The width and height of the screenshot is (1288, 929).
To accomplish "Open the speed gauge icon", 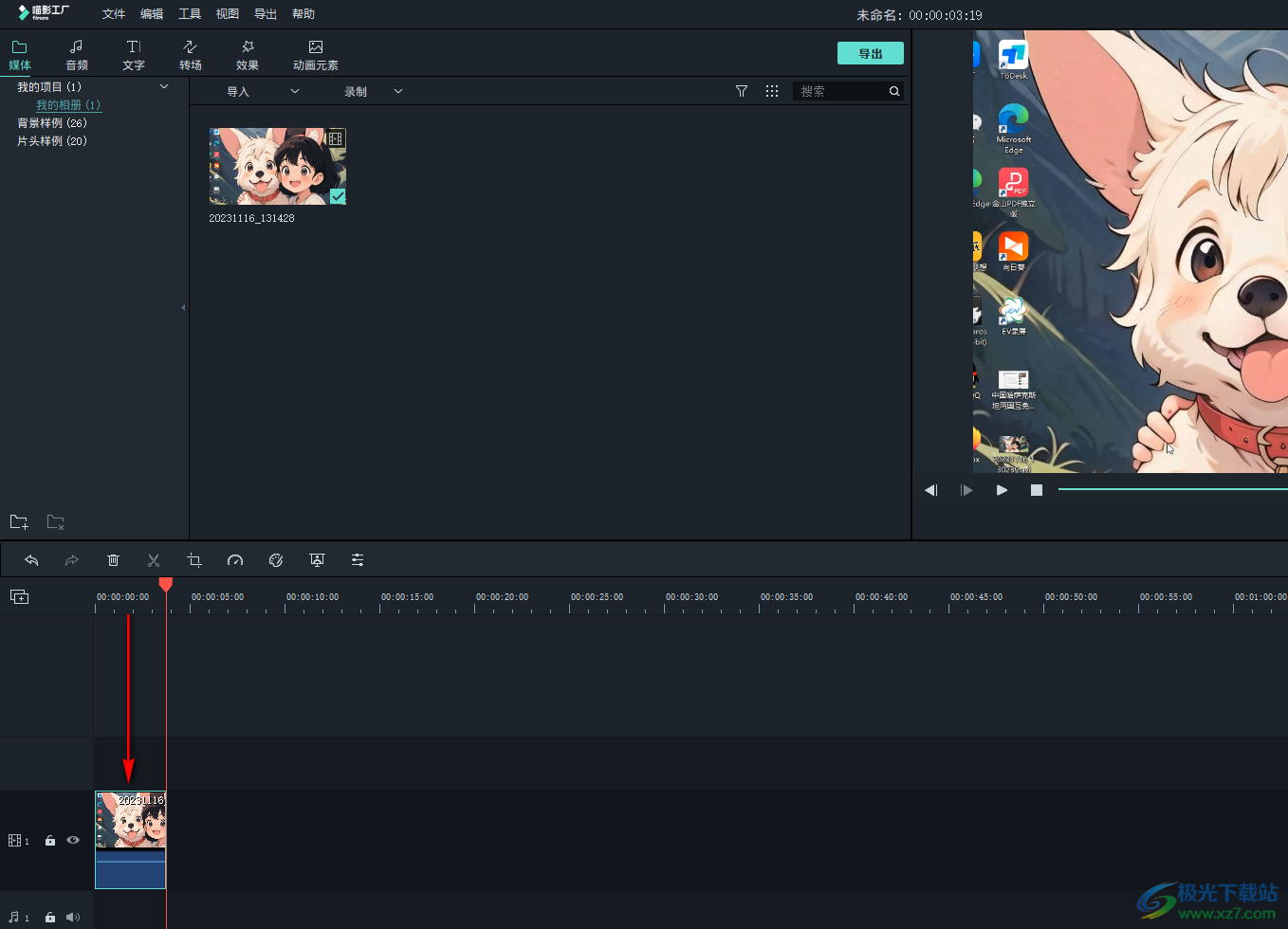I will [235, 560].
